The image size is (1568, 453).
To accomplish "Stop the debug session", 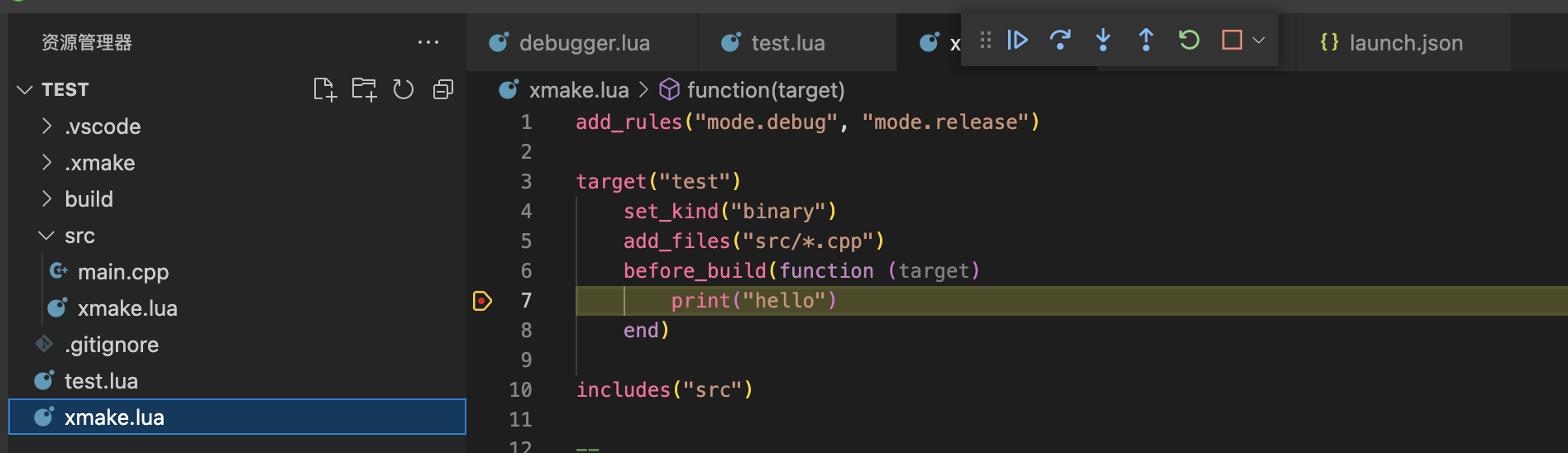I will coord(1231,40).
